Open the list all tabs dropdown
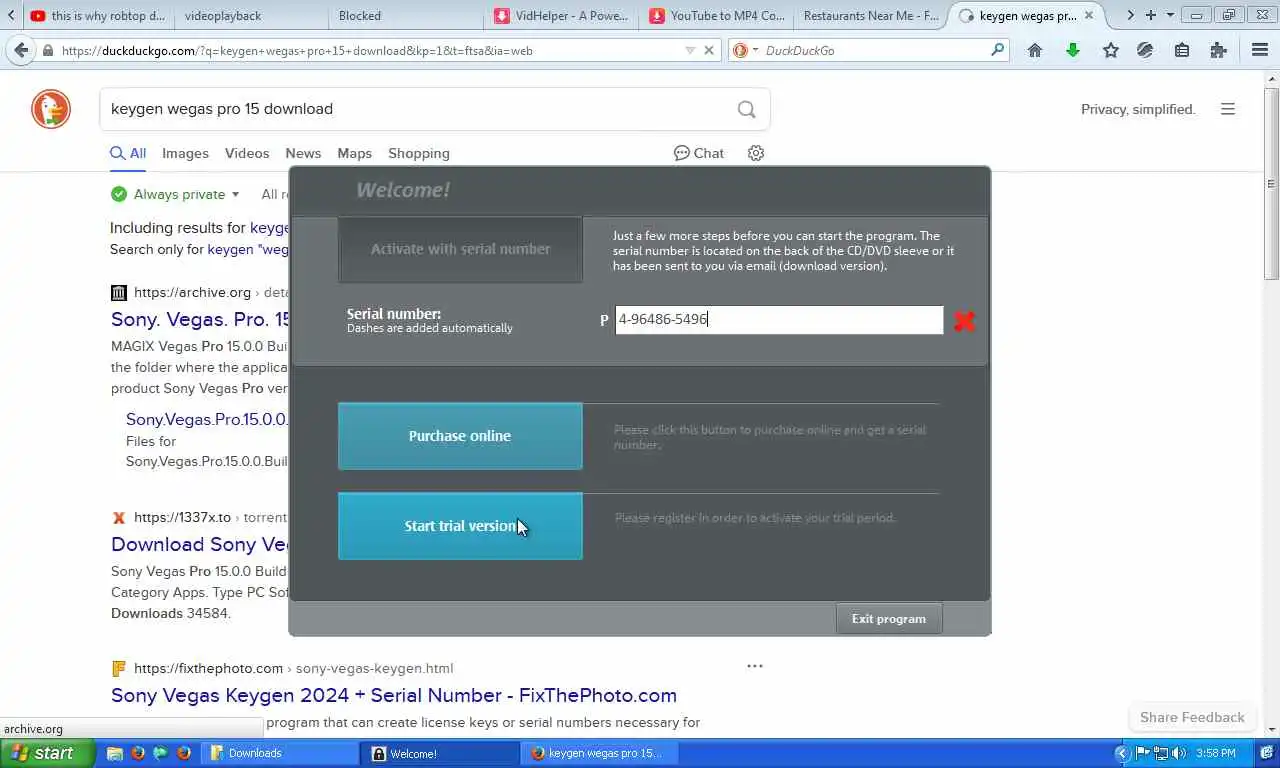Image resolution: width=1280 pixels, height=768 pixels. pos(1170,15)
